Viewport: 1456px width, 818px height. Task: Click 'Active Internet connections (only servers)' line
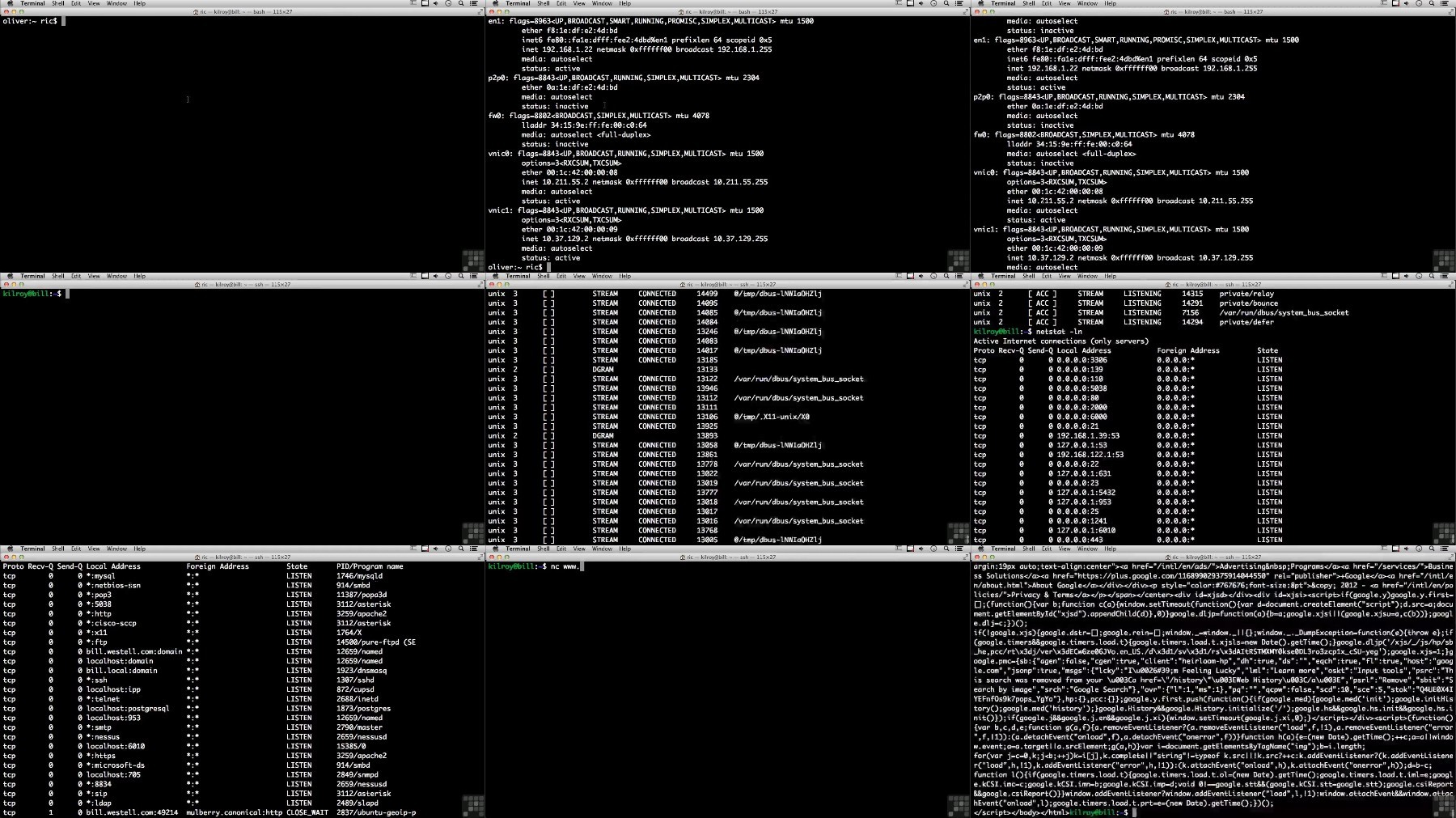[x=1060, y=341]
